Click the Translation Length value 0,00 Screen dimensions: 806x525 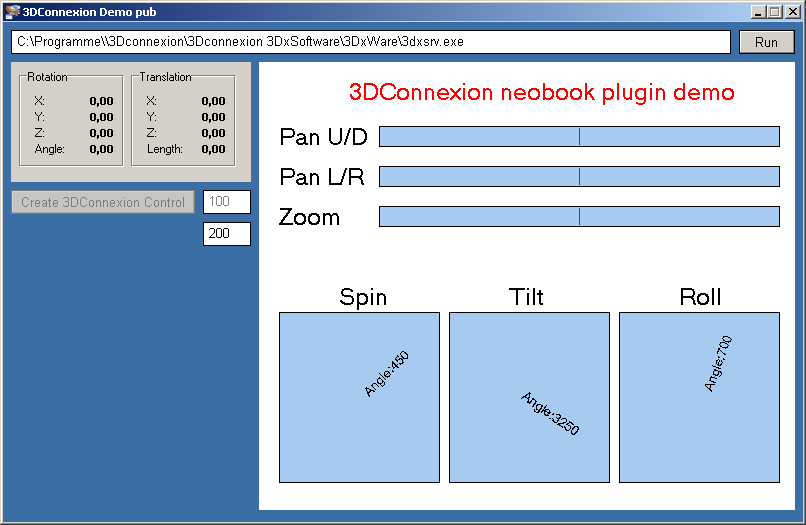tap(213, 149)
